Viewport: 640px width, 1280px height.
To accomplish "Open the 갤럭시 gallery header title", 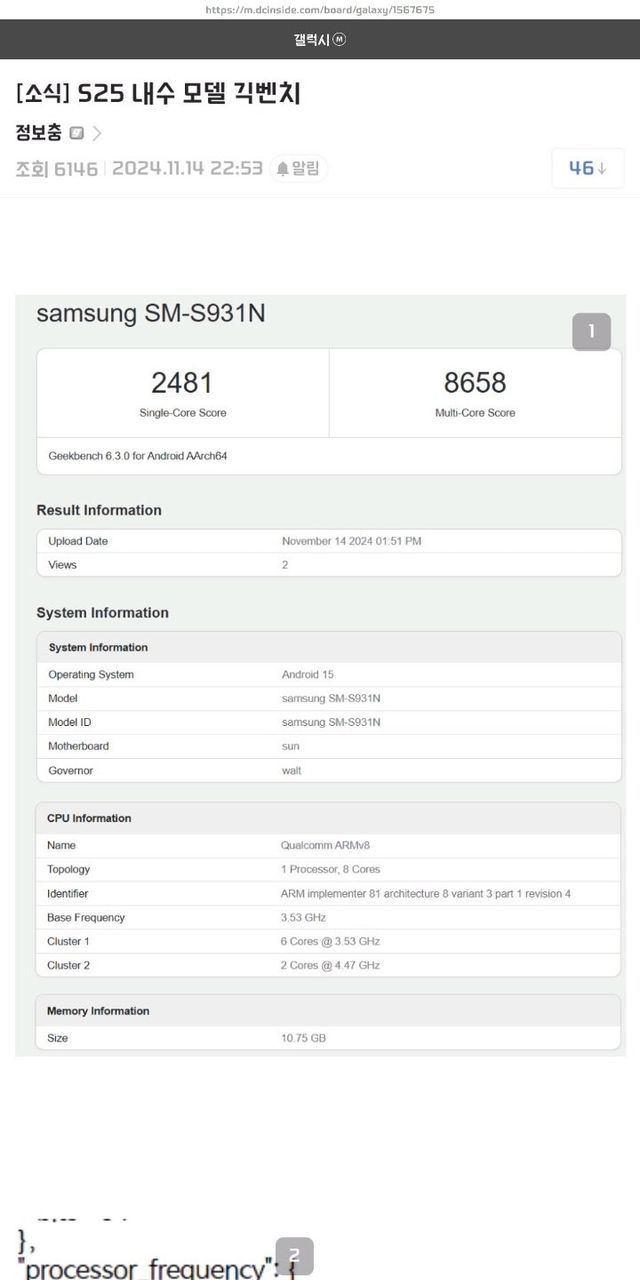I will pos(311,39).
